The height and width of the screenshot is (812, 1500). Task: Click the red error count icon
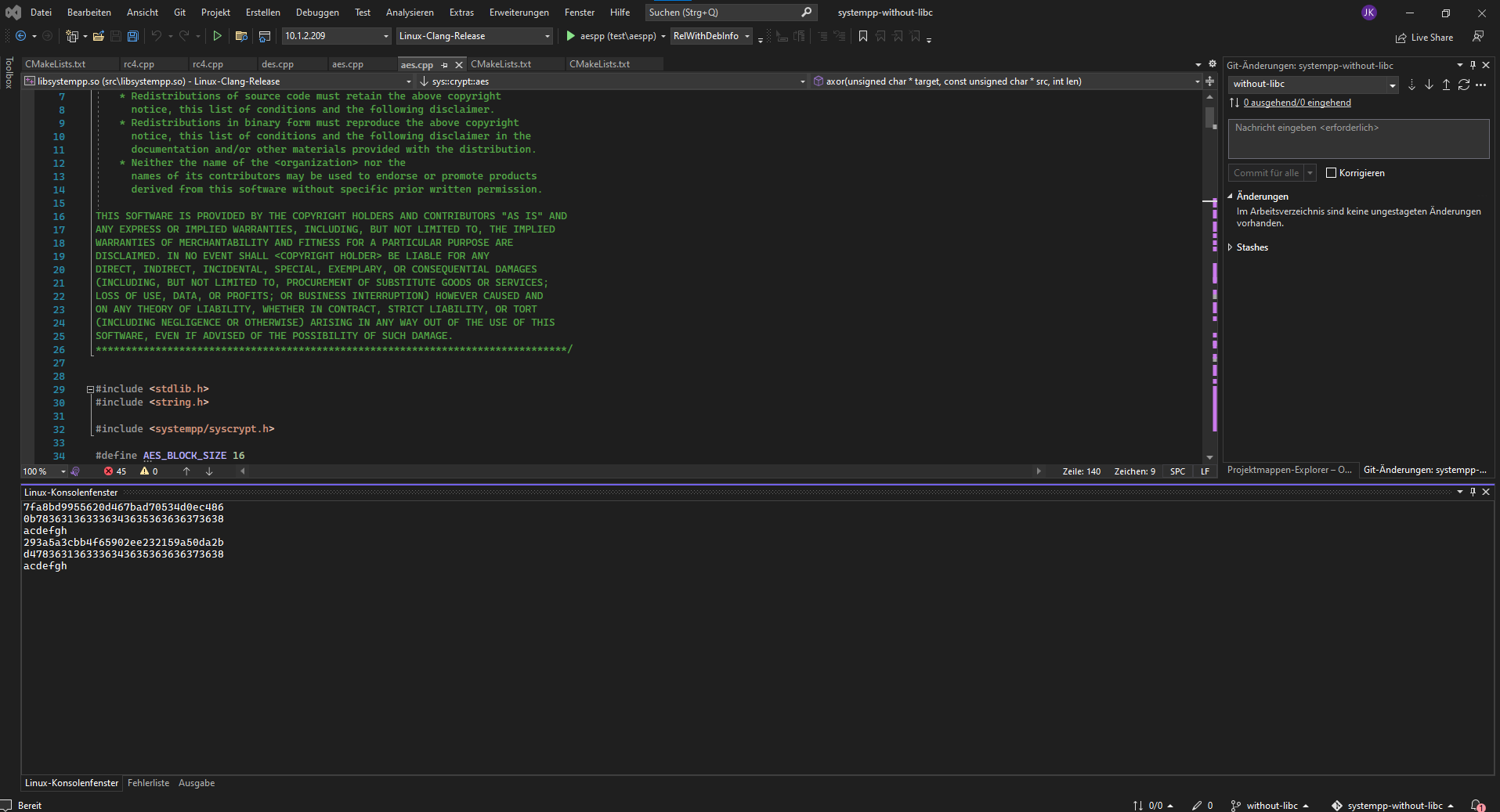108,471
